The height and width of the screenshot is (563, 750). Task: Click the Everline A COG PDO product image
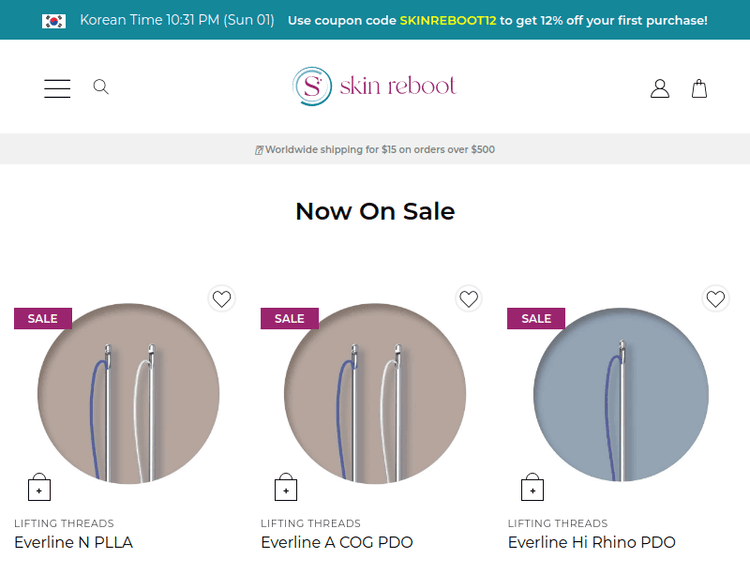[375, 394]
